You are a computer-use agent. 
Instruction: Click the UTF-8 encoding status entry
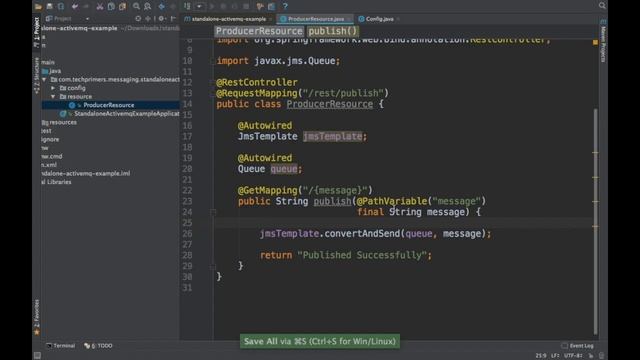(573, 356)
